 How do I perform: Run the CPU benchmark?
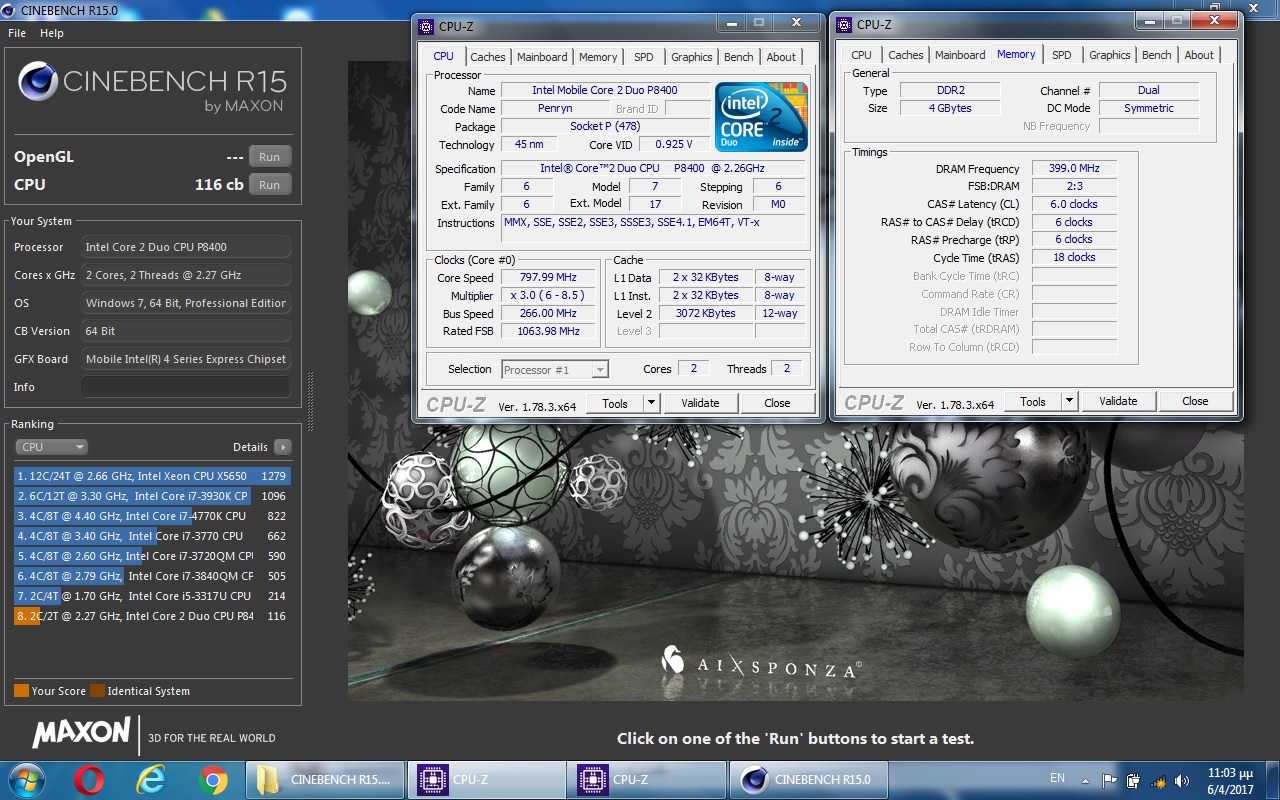(270, 185)
